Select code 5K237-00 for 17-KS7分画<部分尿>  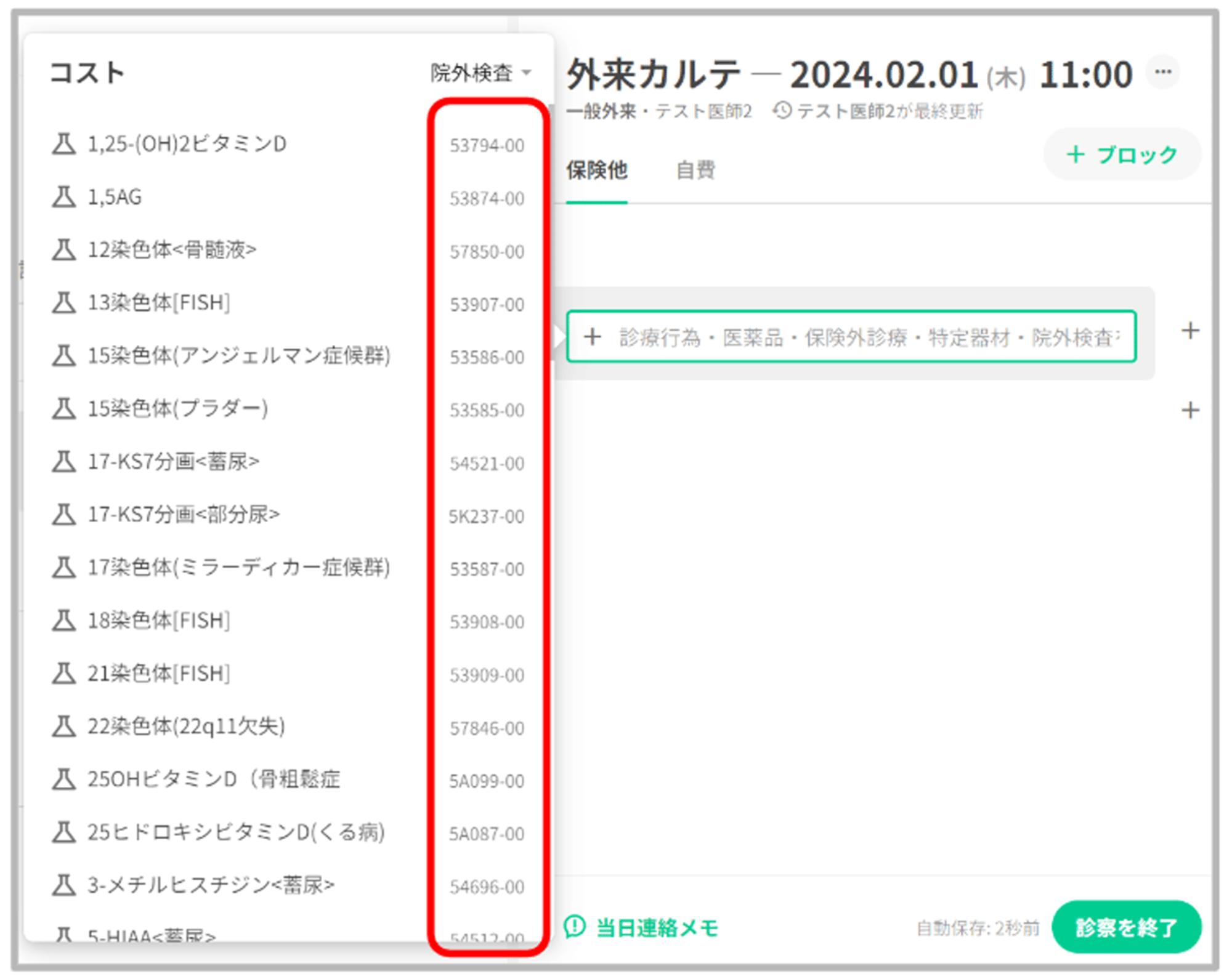pos(486,516)
